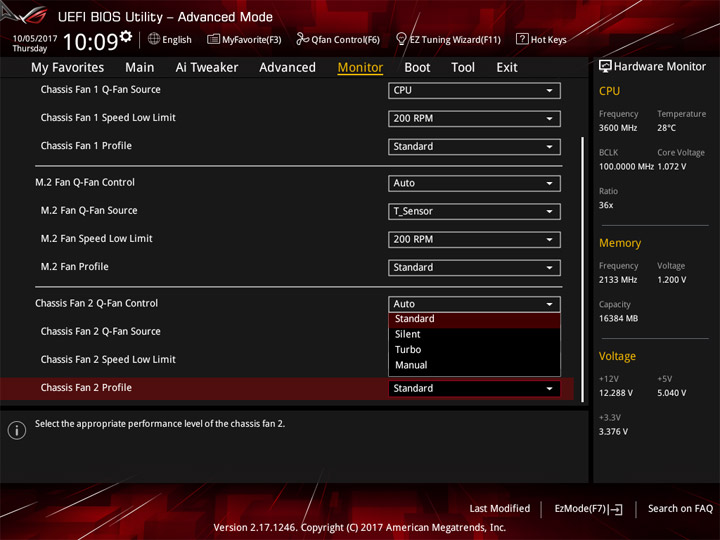This screenshot has width=720, height=540.
Task: Select Chassis Fan 2 Speed Low Limit label
Action: pyautogui.click(x=108, y=360)
